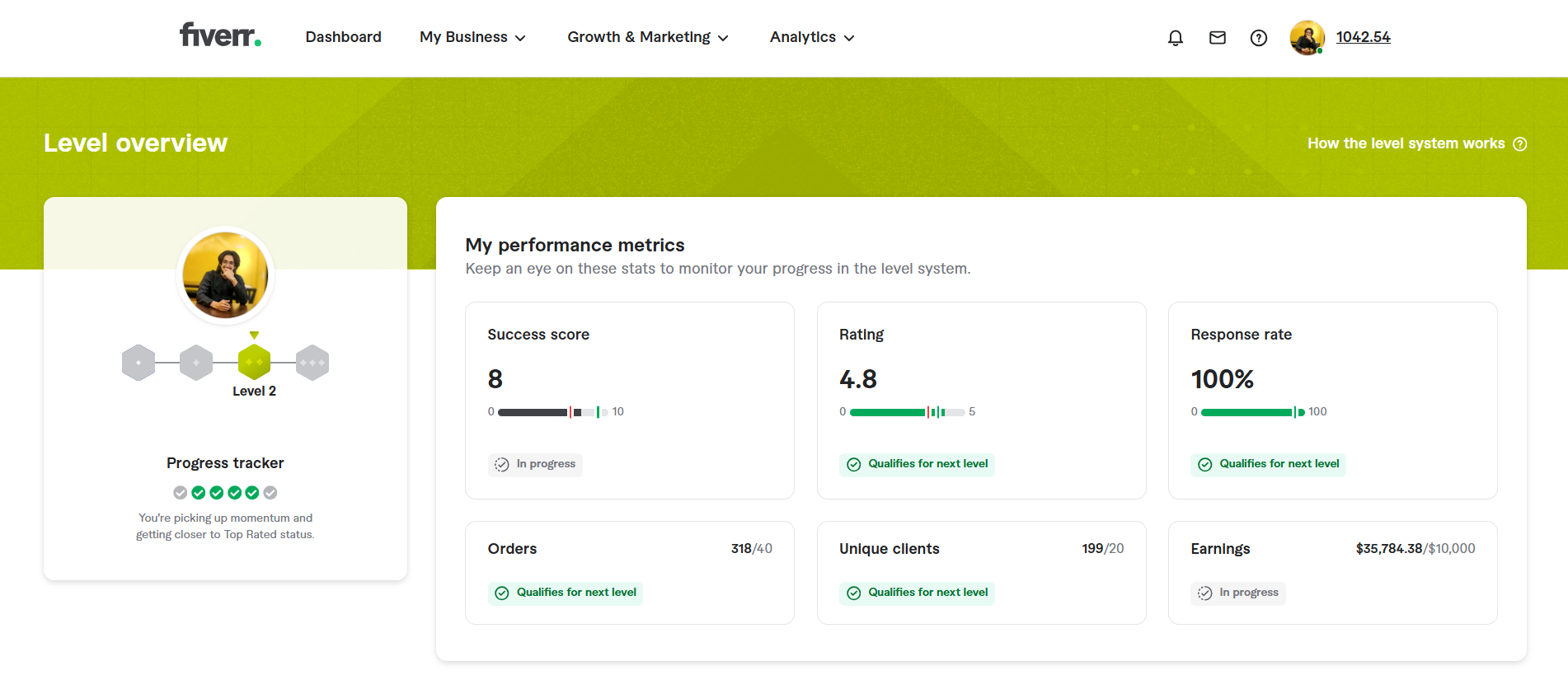Click the Level 2 label

click(x=254, y=392)
